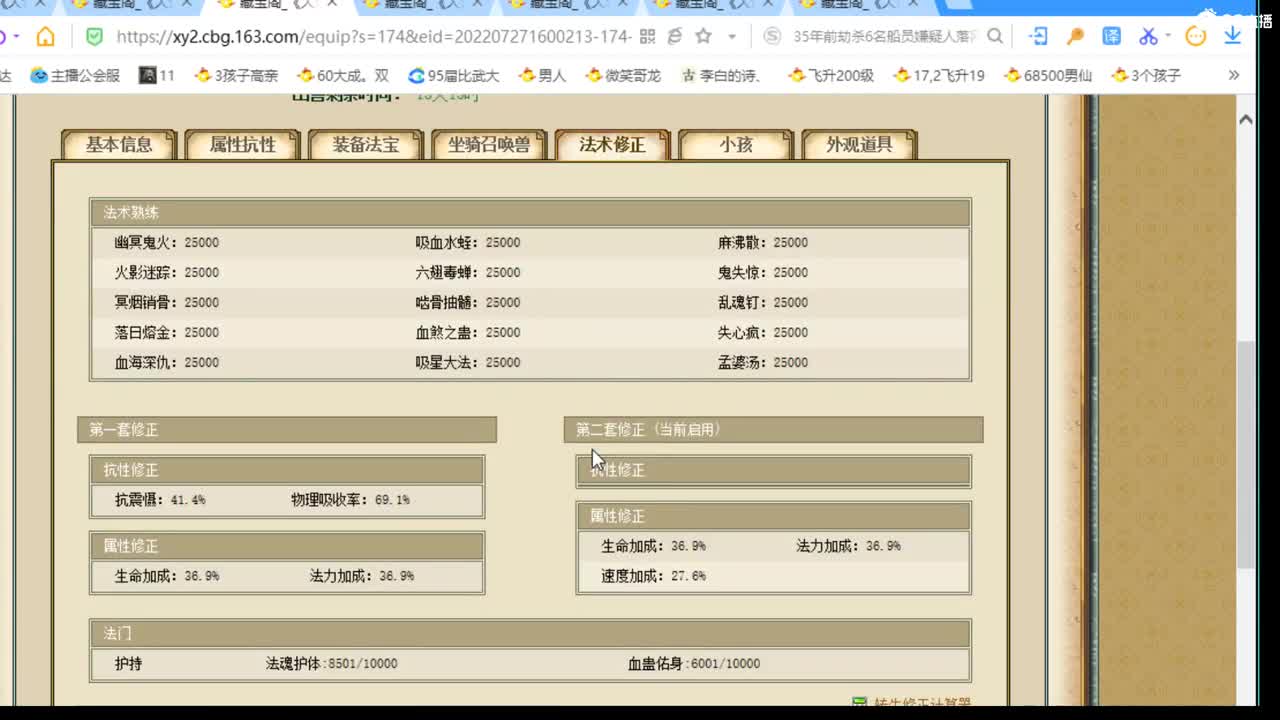Open the key password manager icon
Screen dimensions: 1280x720
click(1075, 37)
